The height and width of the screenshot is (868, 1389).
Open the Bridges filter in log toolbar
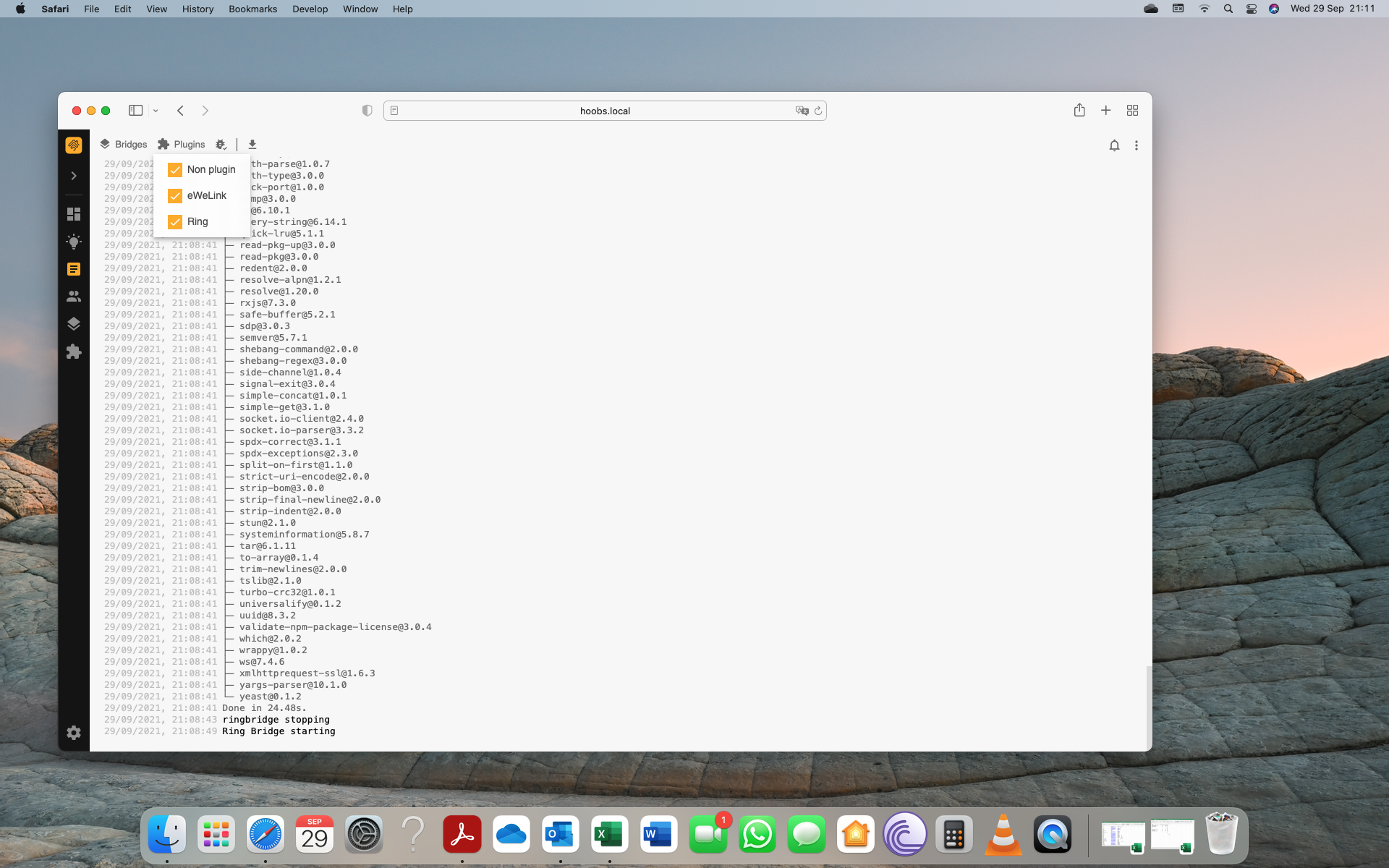(122, 144)
